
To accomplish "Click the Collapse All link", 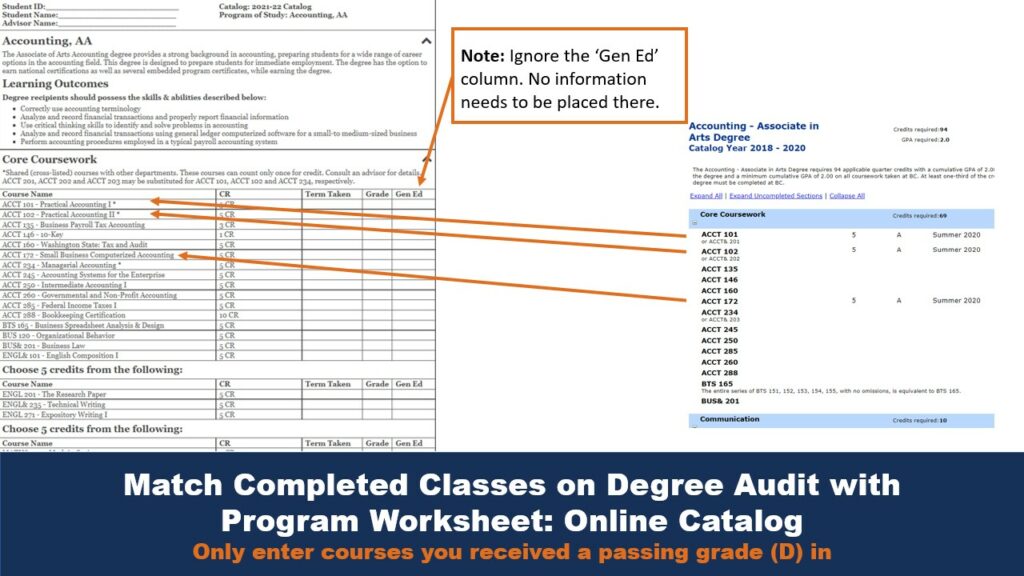I will click(x=846, y=196).
